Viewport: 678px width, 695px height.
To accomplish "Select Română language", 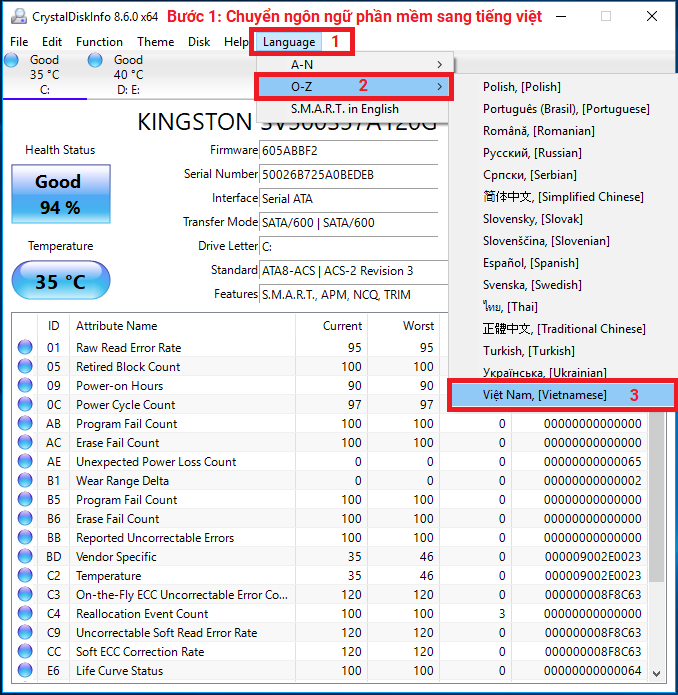I will [x=538, y=131].
